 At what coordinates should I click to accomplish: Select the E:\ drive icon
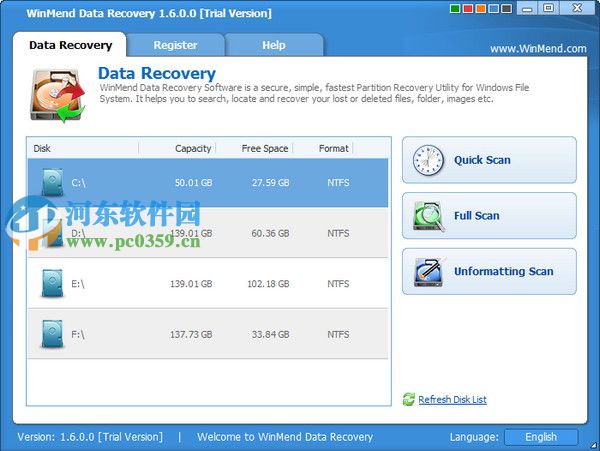tap(52, 283)
